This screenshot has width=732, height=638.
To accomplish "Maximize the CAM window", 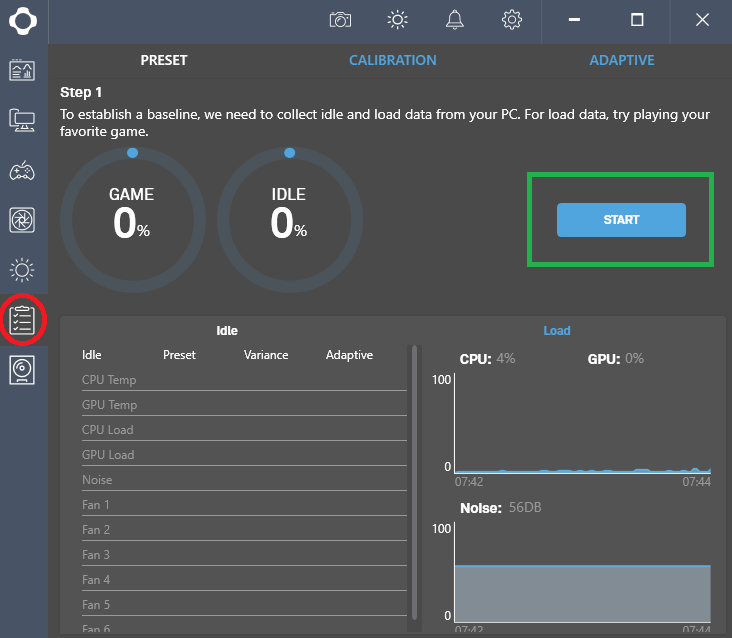I will 637,20.
